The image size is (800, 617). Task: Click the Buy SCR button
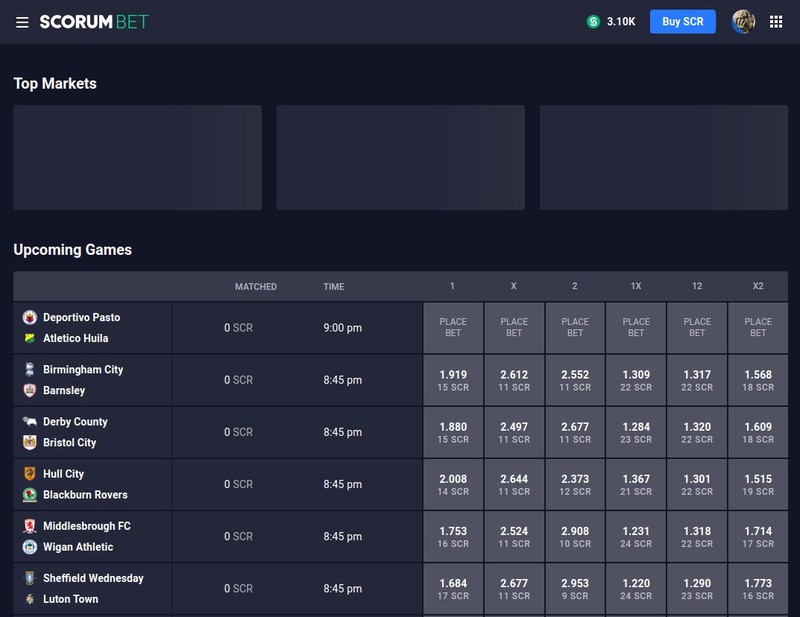point(683,21)
